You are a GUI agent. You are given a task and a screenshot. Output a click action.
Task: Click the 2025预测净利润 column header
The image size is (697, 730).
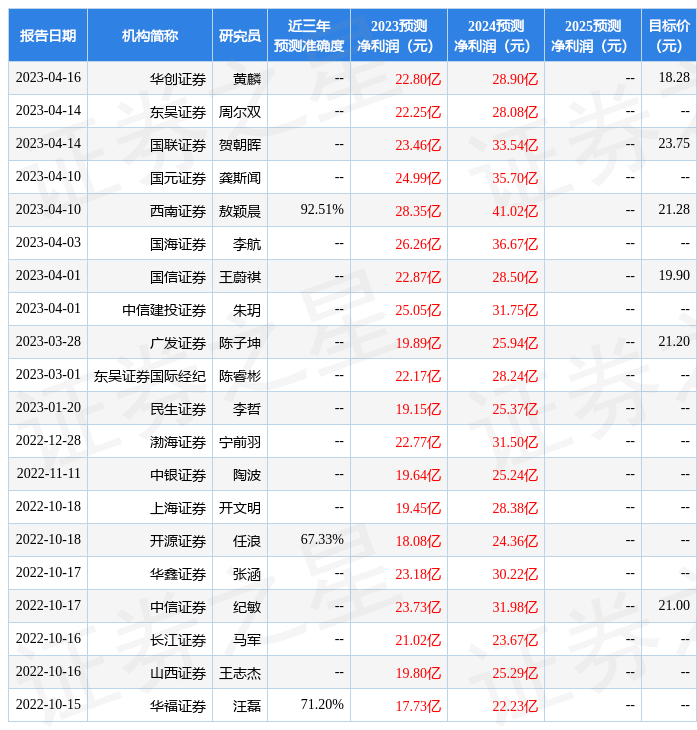point(592,36)
